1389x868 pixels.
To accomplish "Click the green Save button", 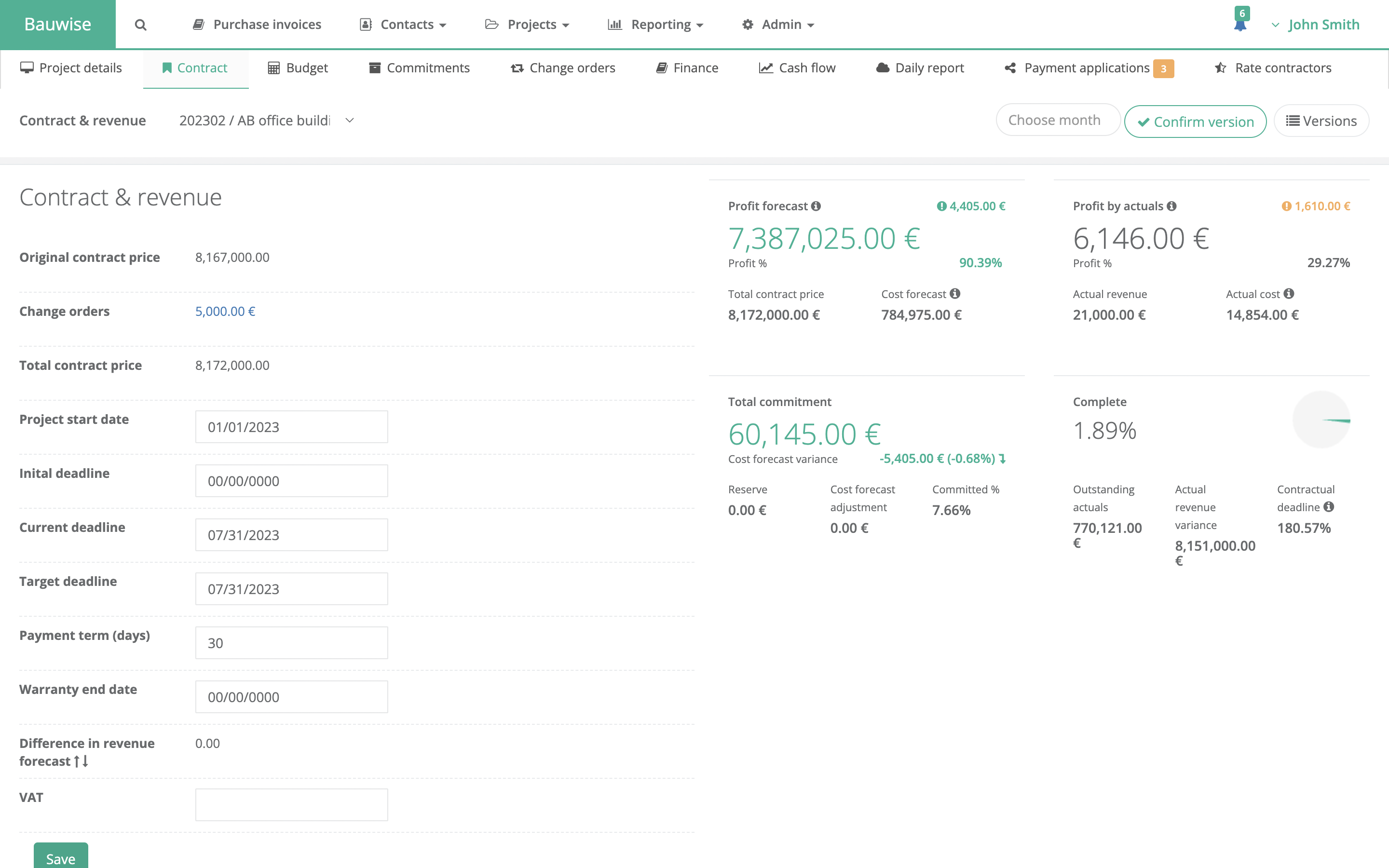I will (x=61, y=856).
